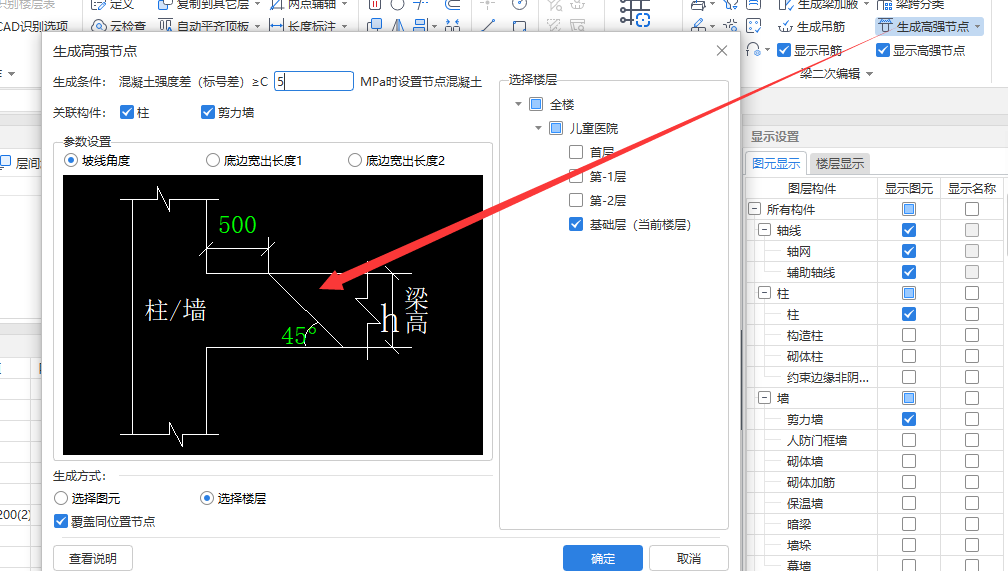
Task: Select the 砌体加筋 layer row
Action: [x=811, y=482]
